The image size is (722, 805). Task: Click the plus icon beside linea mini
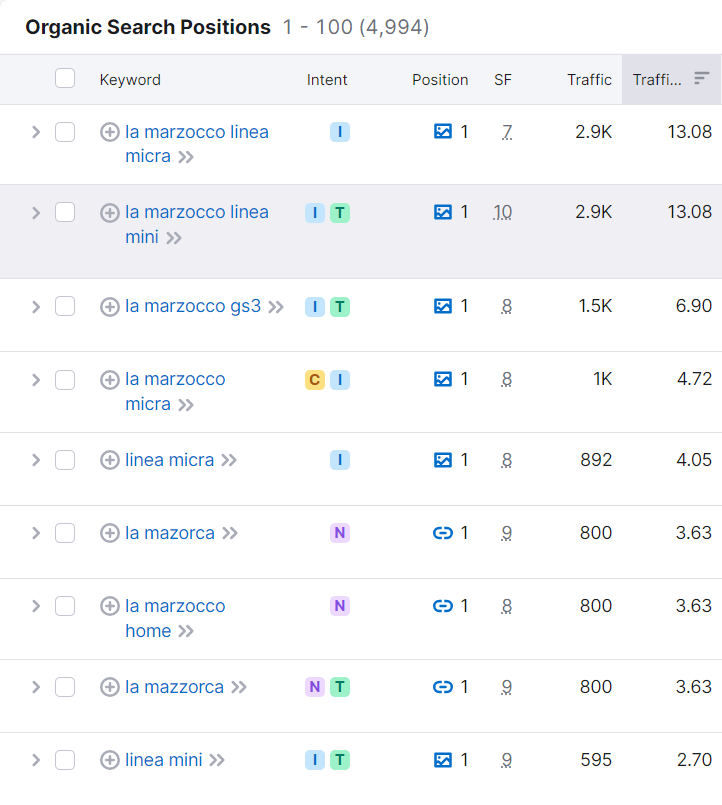pyautogui.click(x=109, y=760)
